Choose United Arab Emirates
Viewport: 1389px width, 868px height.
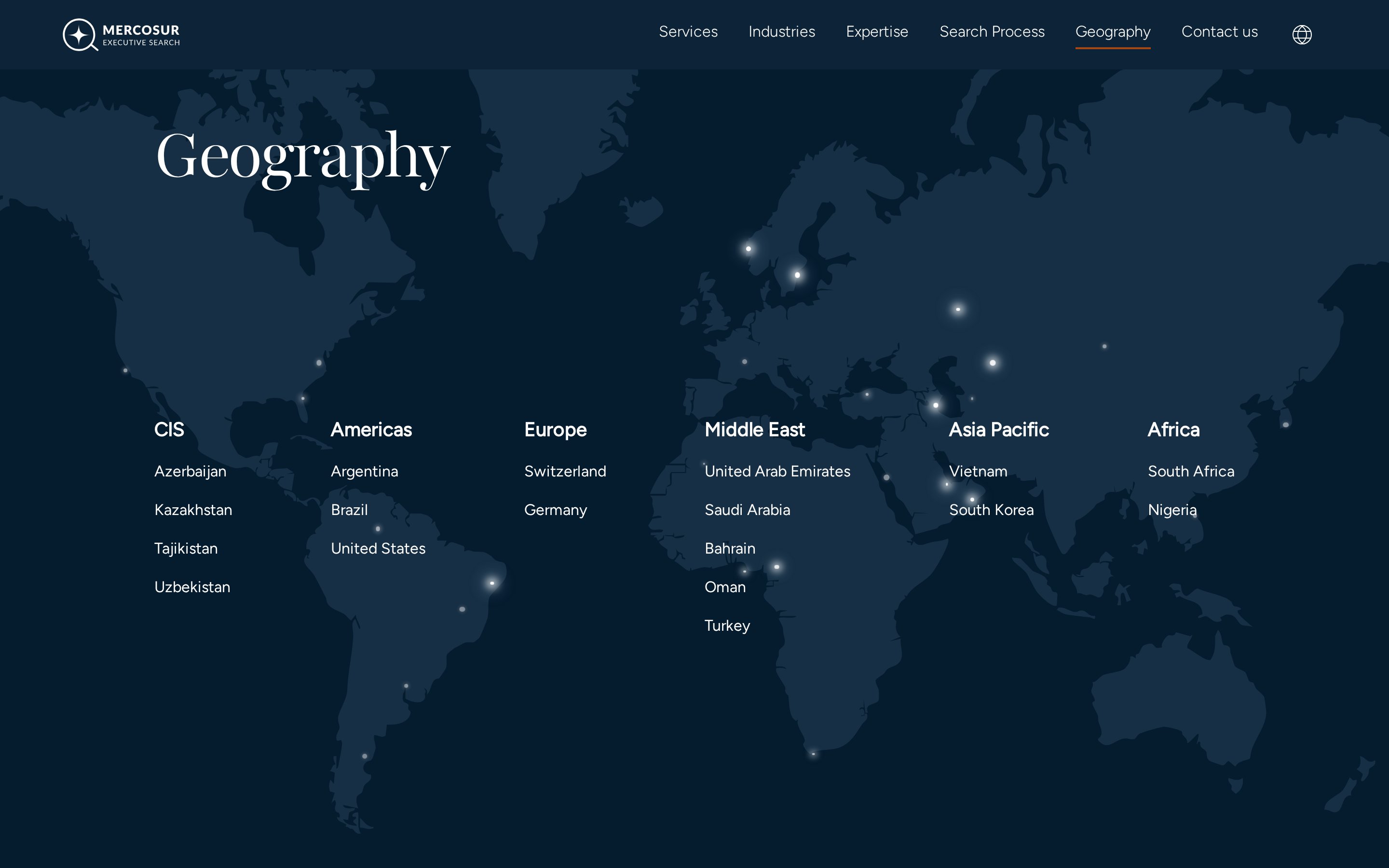[x=777, y=471]
